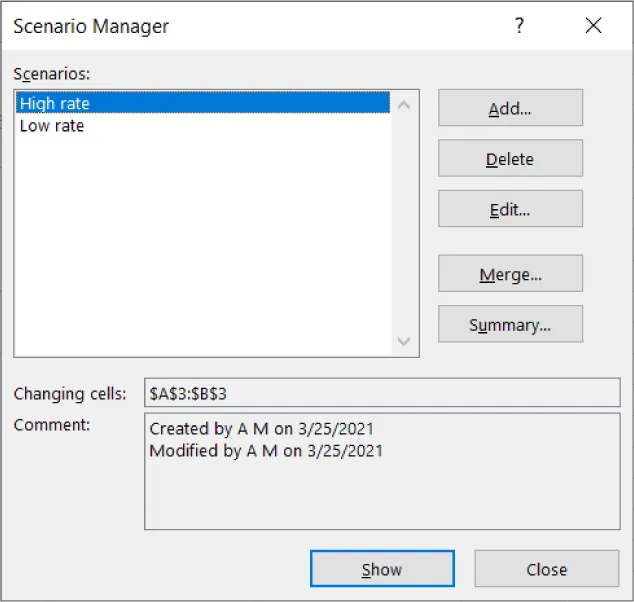The image size is (634, 602).
Task: Click the scenarios list scroll up arrow
Action: (404, 104)
